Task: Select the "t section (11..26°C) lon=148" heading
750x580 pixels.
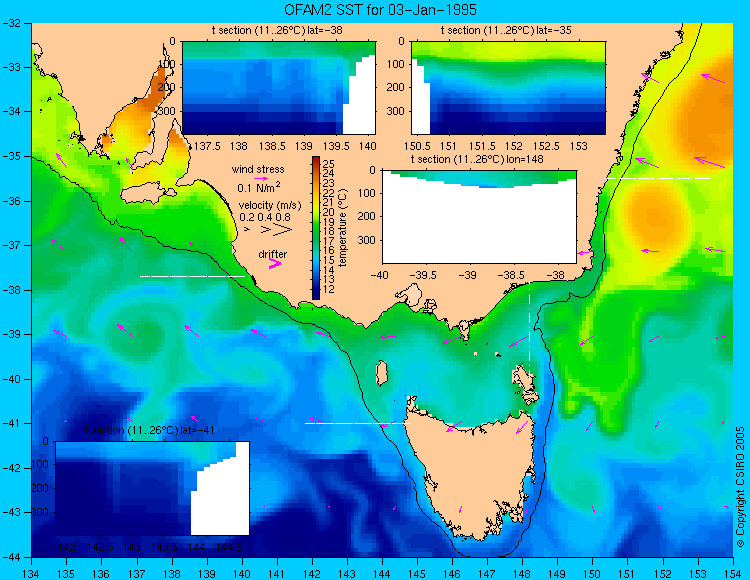Action: pyautogui.click(x=477, y=159)
